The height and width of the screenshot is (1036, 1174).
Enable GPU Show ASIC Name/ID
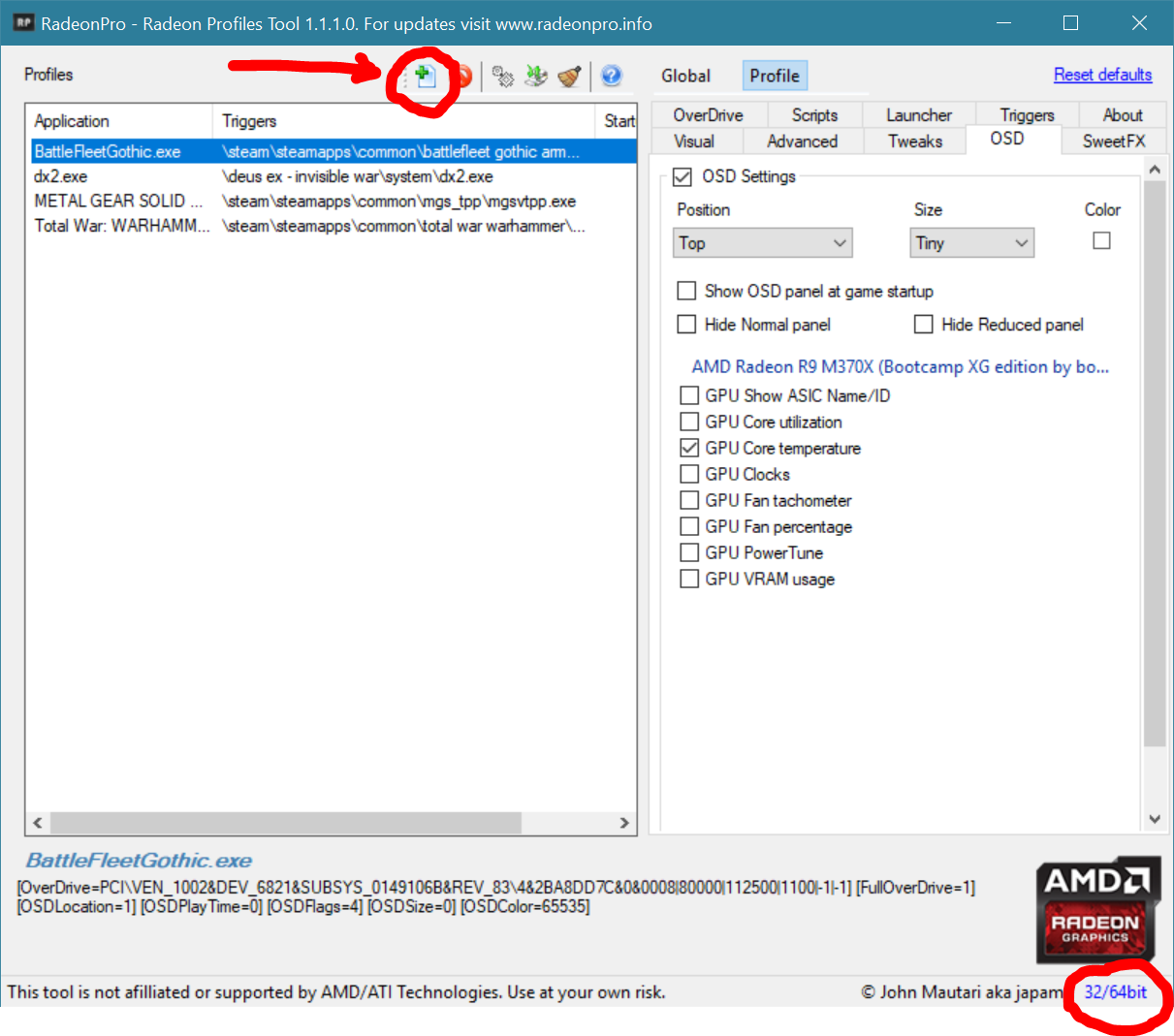click(x=689, y=395)
